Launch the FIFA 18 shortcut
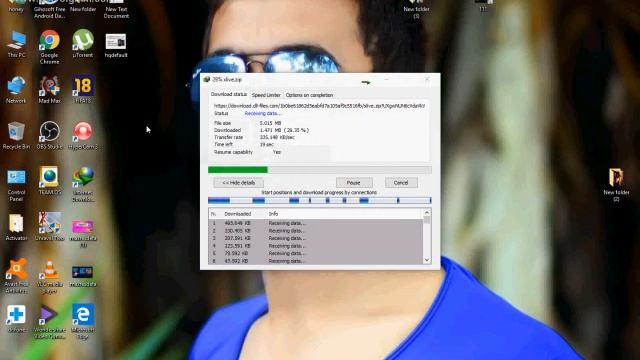Viewport: 640px width, 360px height. (x=83, y=89)
